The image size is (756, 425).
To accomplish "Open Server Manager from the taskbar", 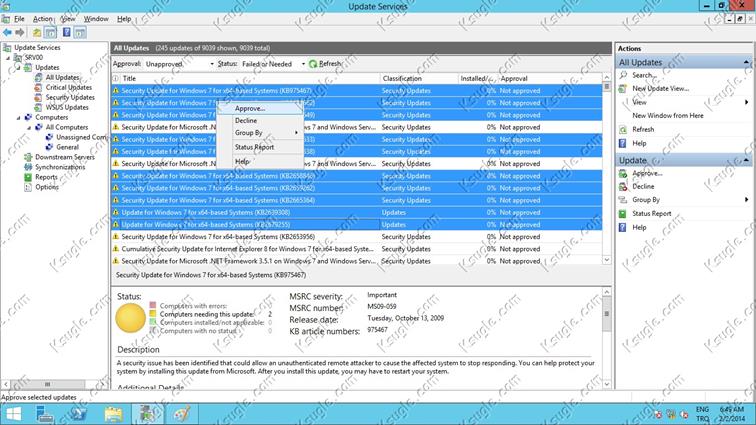I will click(x=45, y=414).
